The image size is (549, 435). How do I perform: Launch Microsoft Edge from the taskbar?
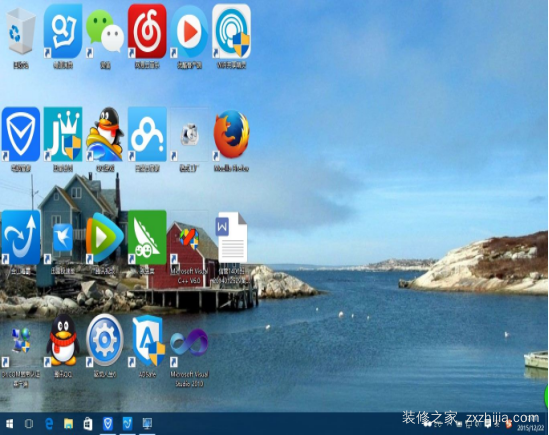pos(49,424)
